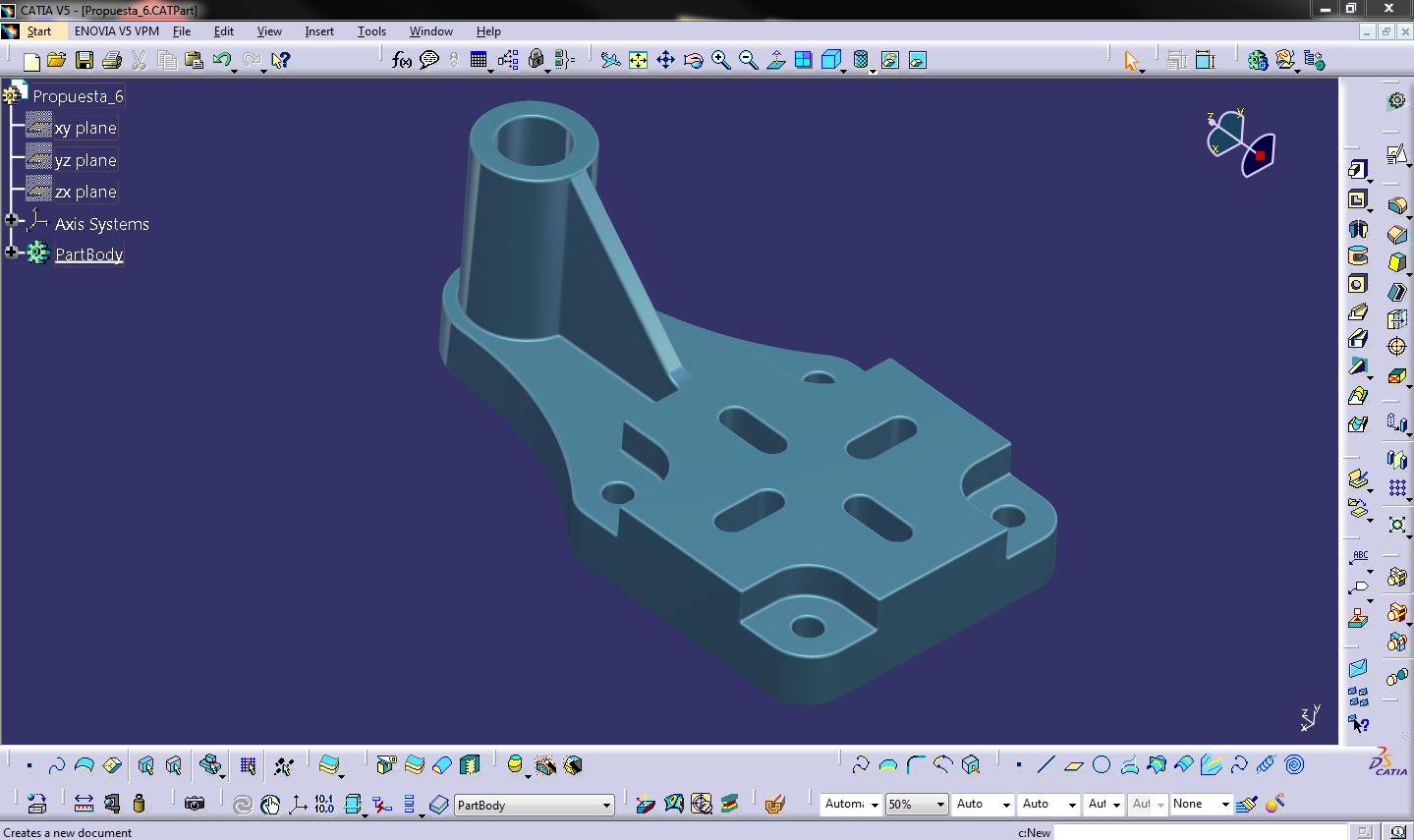
Task: Expand the Axis Systems tree node
Action: [12, 220]
